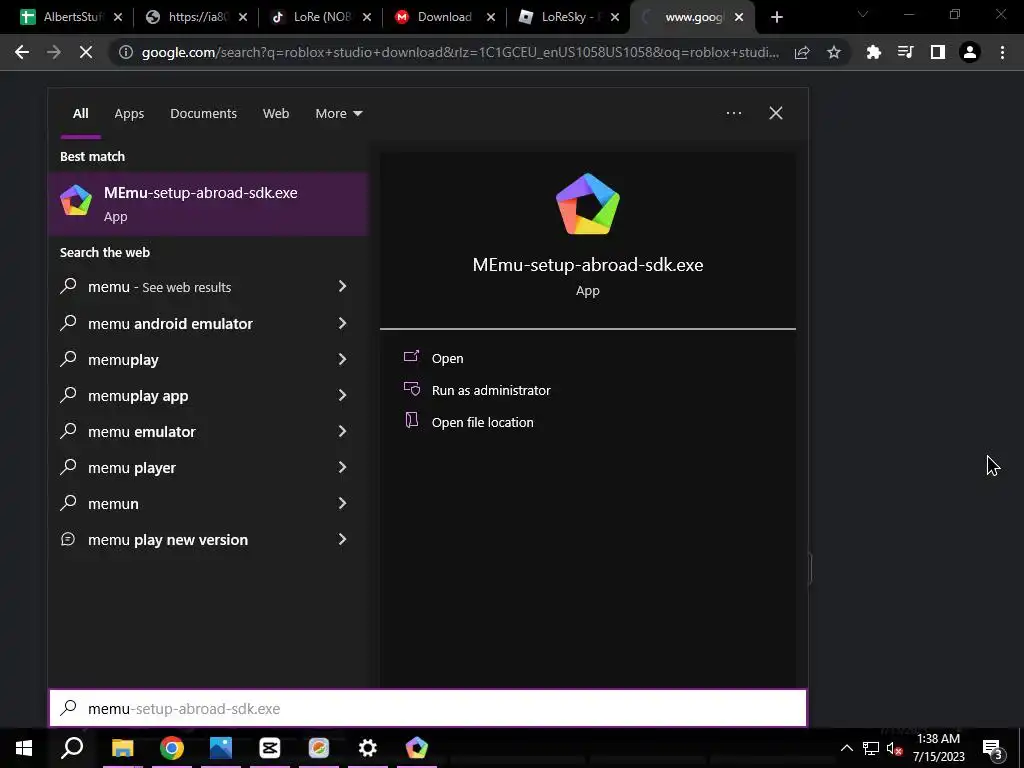Screen dimensions: 1024x768
Task: Click the muted volume tray icon
Action: [x=894, y=748]
